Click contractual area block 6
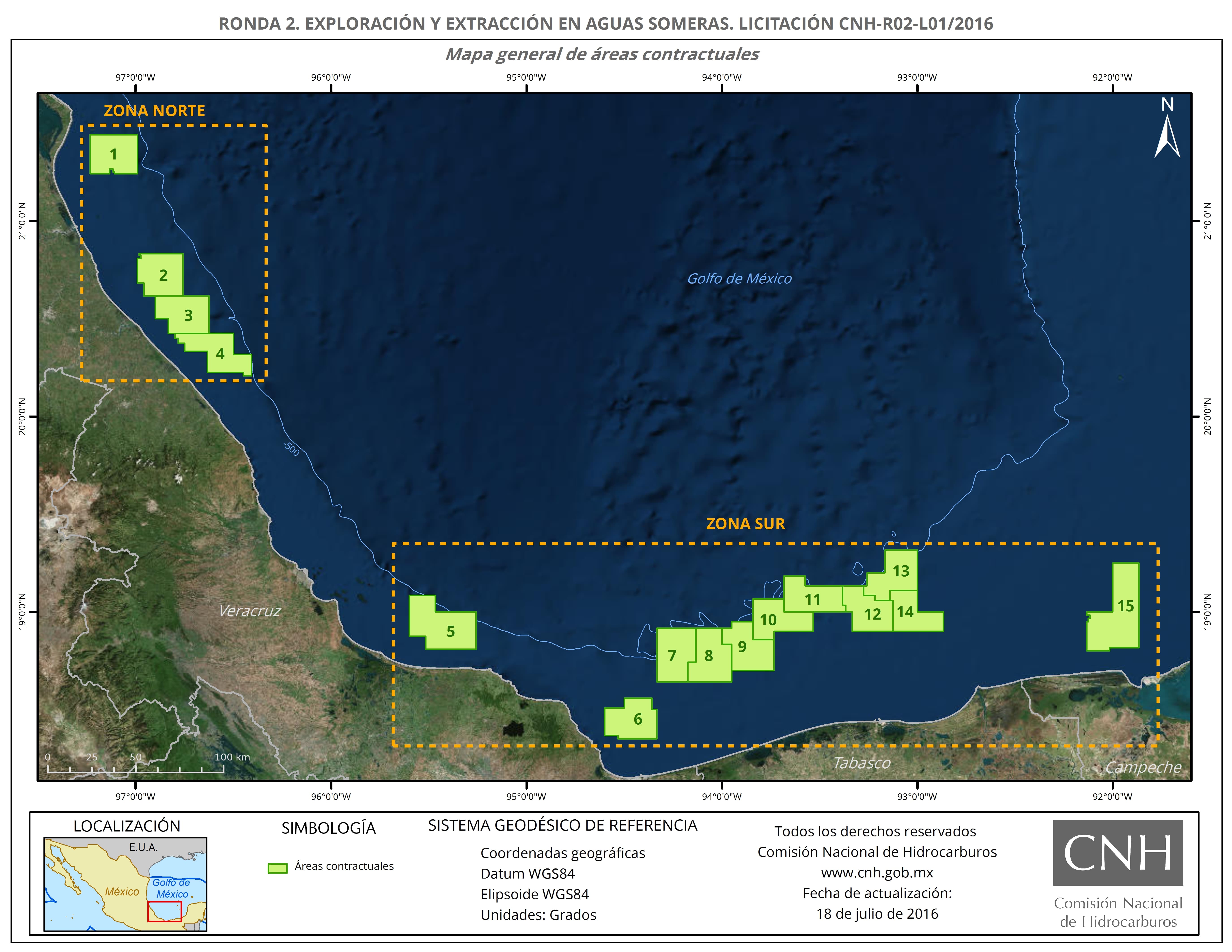 point(638,719)
